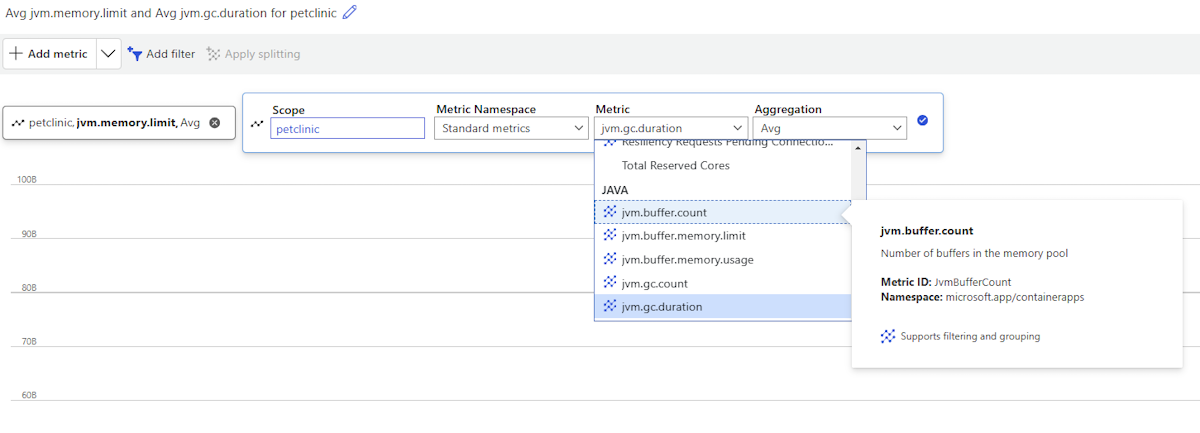The height and width of the screenshot is (433, 1200).
Task: Open the Aggregation dropdown set to Avg
Action: coord(830,128)
